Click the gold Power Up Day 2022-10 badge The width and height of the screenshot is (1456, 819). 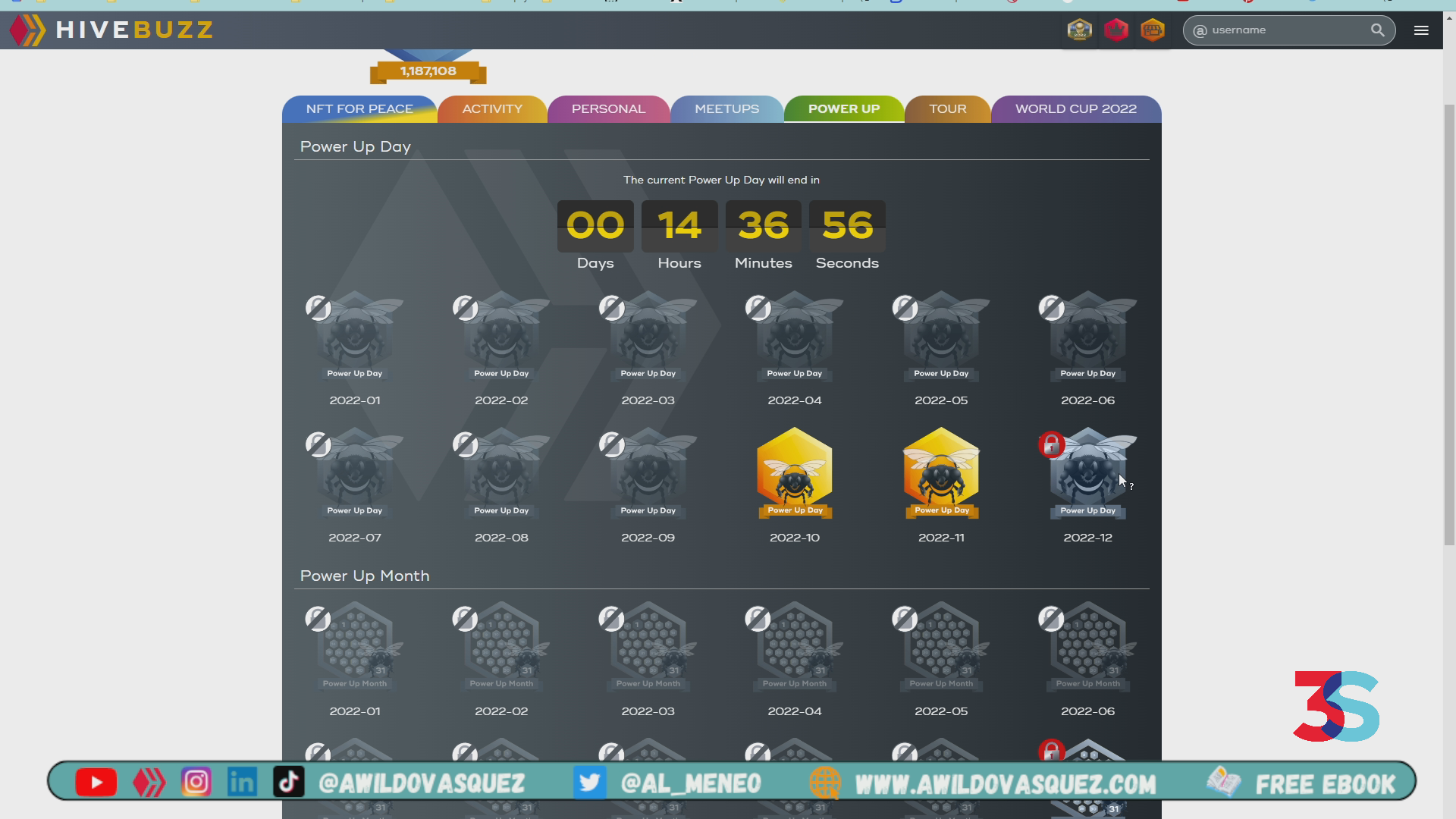coord(795,472)
